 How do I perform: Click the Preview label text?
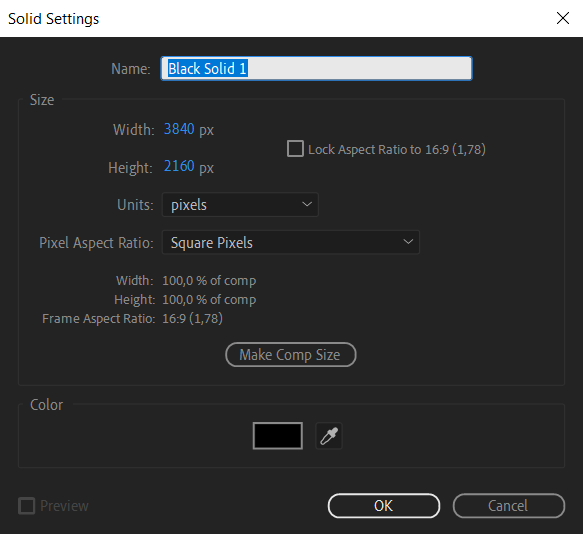[64, 506]
